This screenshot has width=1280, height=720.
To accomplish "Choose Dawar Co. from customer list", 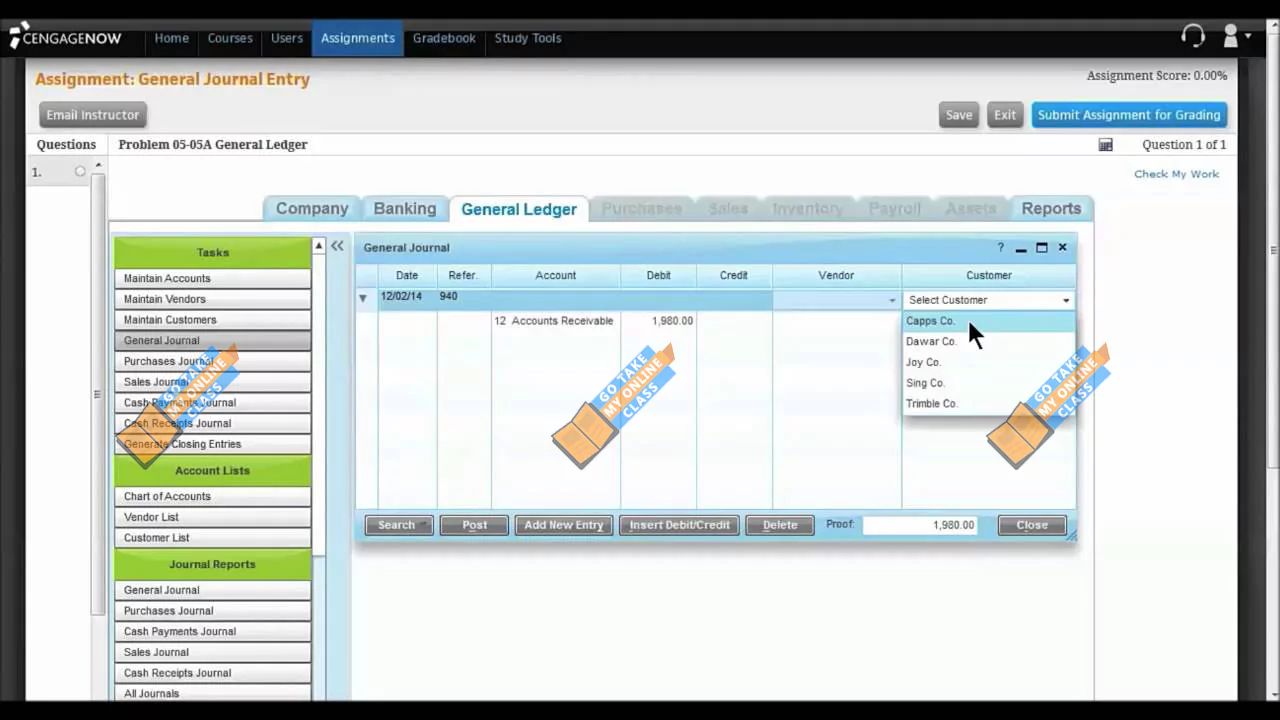I will 988,341.
